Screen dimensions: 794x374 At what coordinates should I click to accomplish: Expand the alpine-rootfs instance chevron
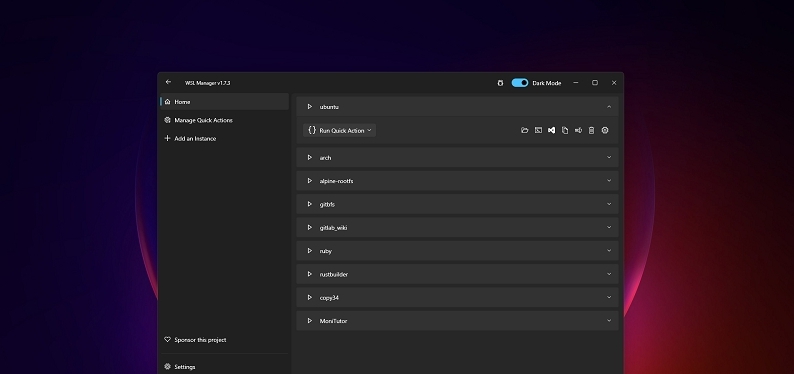click(609, 181)
